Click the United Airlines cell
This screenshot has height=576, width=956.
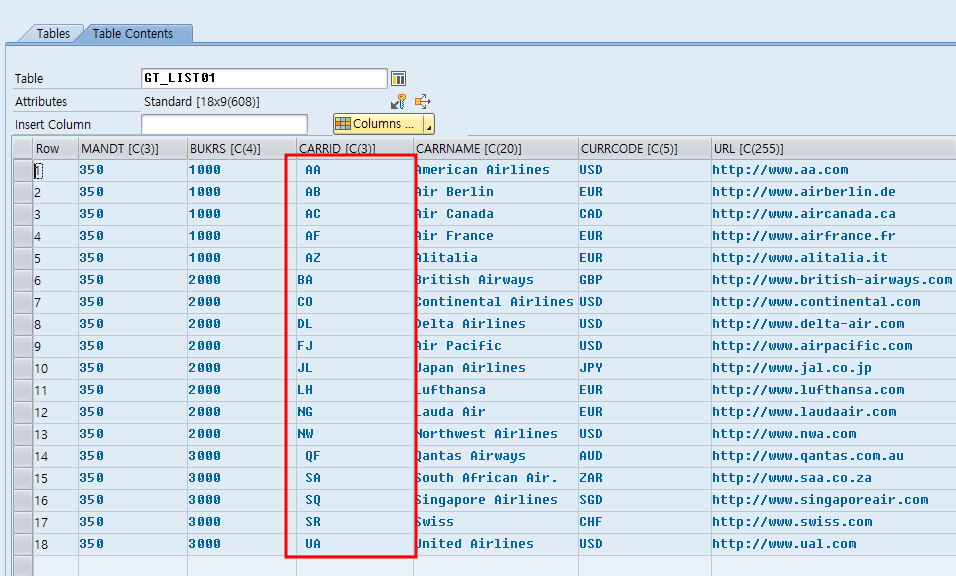[496, 544]
